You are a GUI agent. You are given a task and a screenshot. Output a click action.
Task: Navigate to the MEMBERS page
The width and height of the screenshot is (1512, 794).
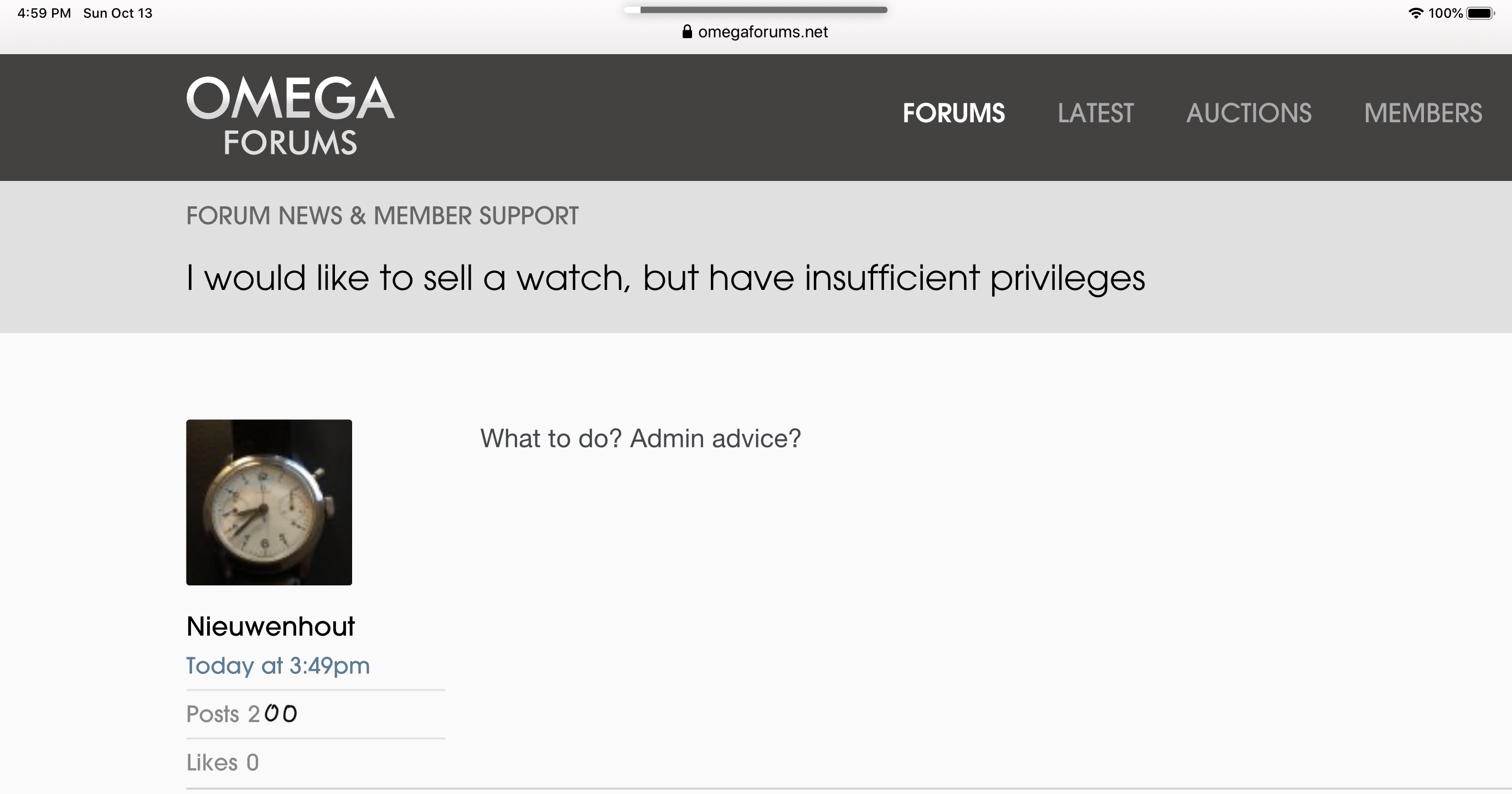click(1423, 113)
